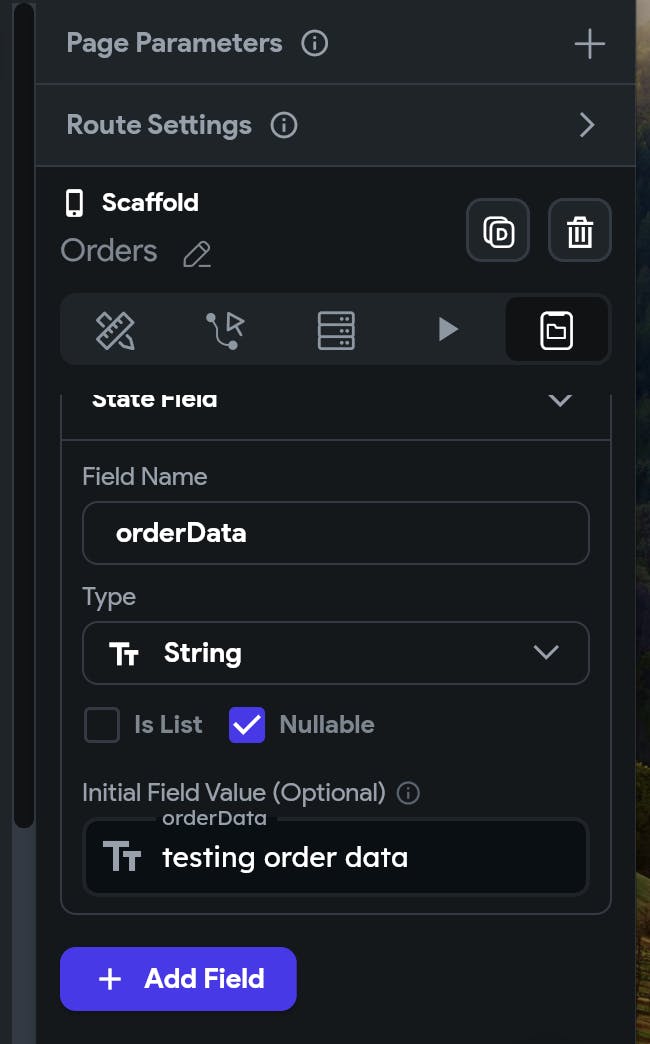Click the copy widget icon button
Image resolution: width=650 pixels, height=1044 pixels.
[x=498, y=231]
